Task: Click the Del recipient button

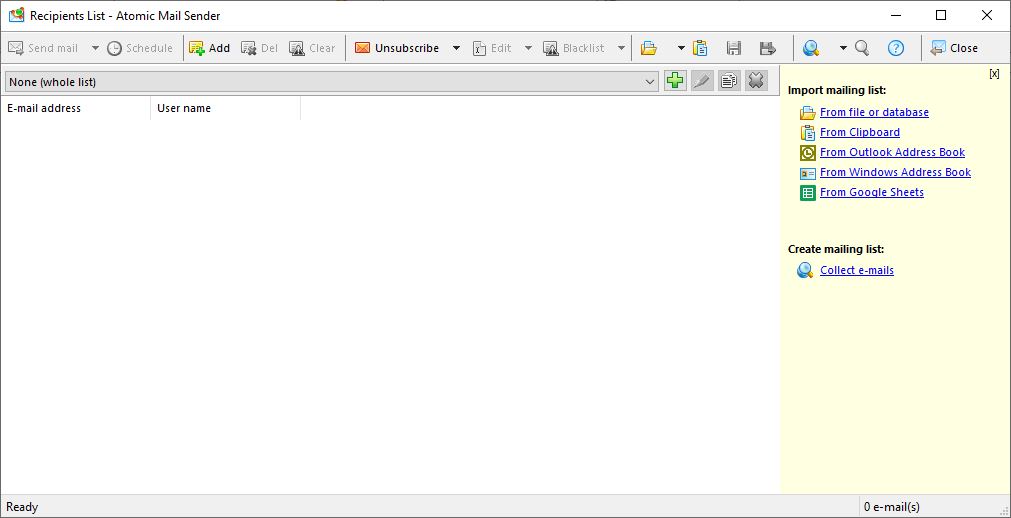Action: pos(259,48)
